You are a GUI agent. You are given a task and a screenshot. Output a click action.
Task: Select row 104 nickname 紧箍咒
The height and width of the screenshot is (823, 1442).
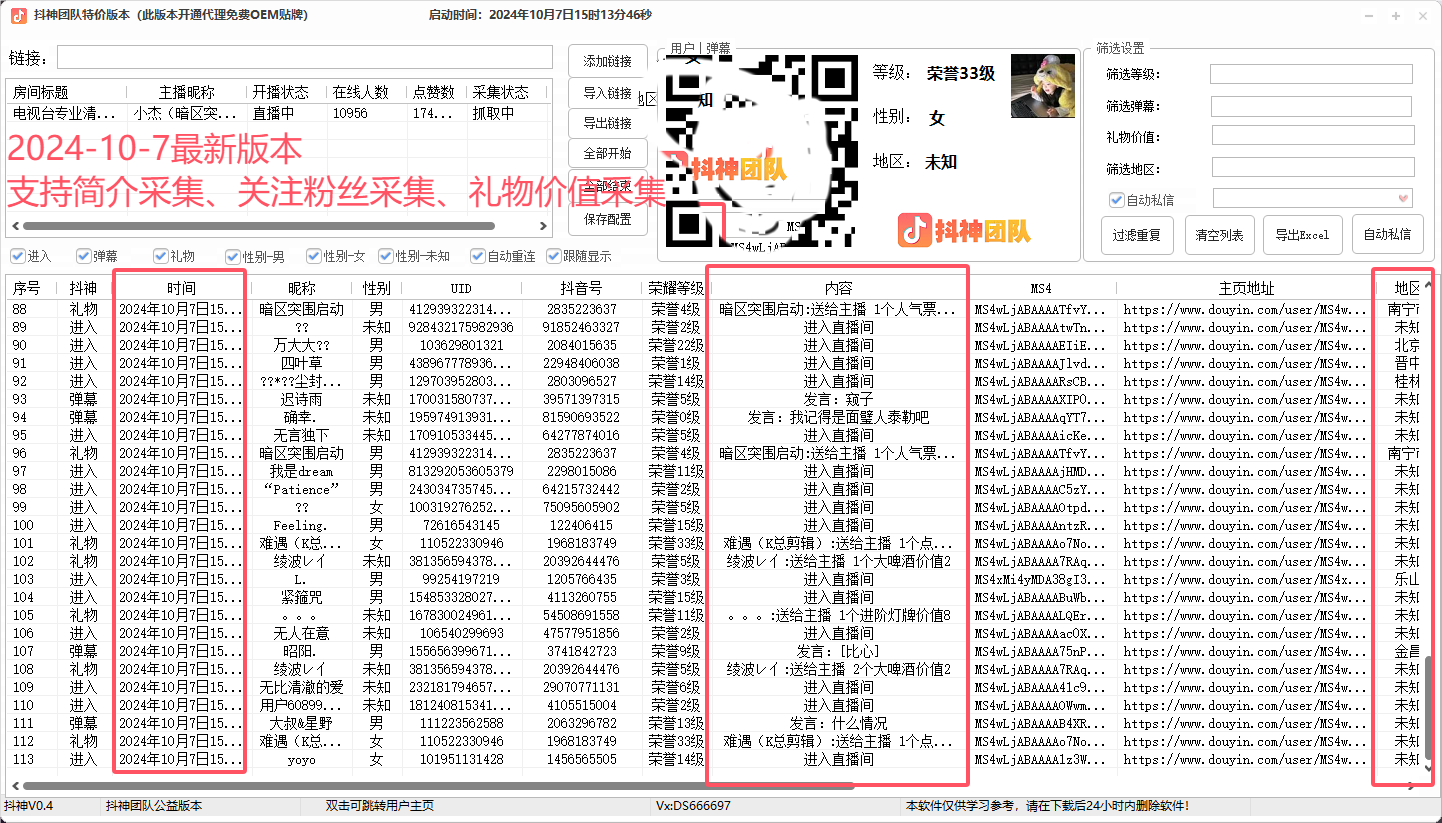click(x=301, y=597)
